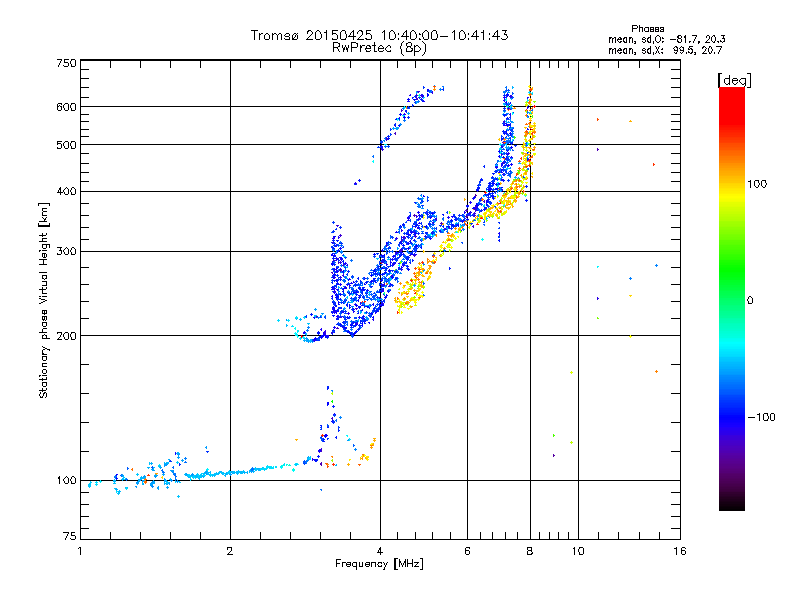The height and width of the screenshot is (600, 800).
Task: Click the 'Frequency [MHz]' axis title
Action: click(379, 564)
